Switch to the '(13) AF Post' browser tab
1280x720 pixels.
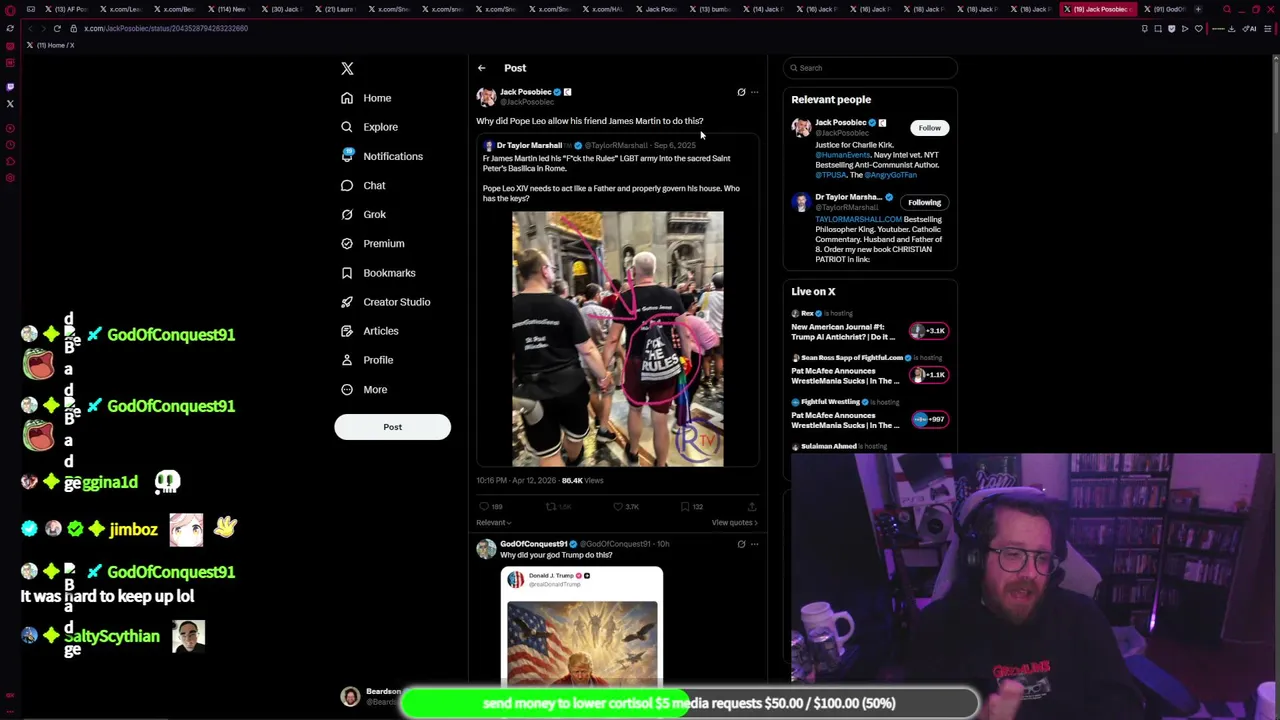(68, 9)
